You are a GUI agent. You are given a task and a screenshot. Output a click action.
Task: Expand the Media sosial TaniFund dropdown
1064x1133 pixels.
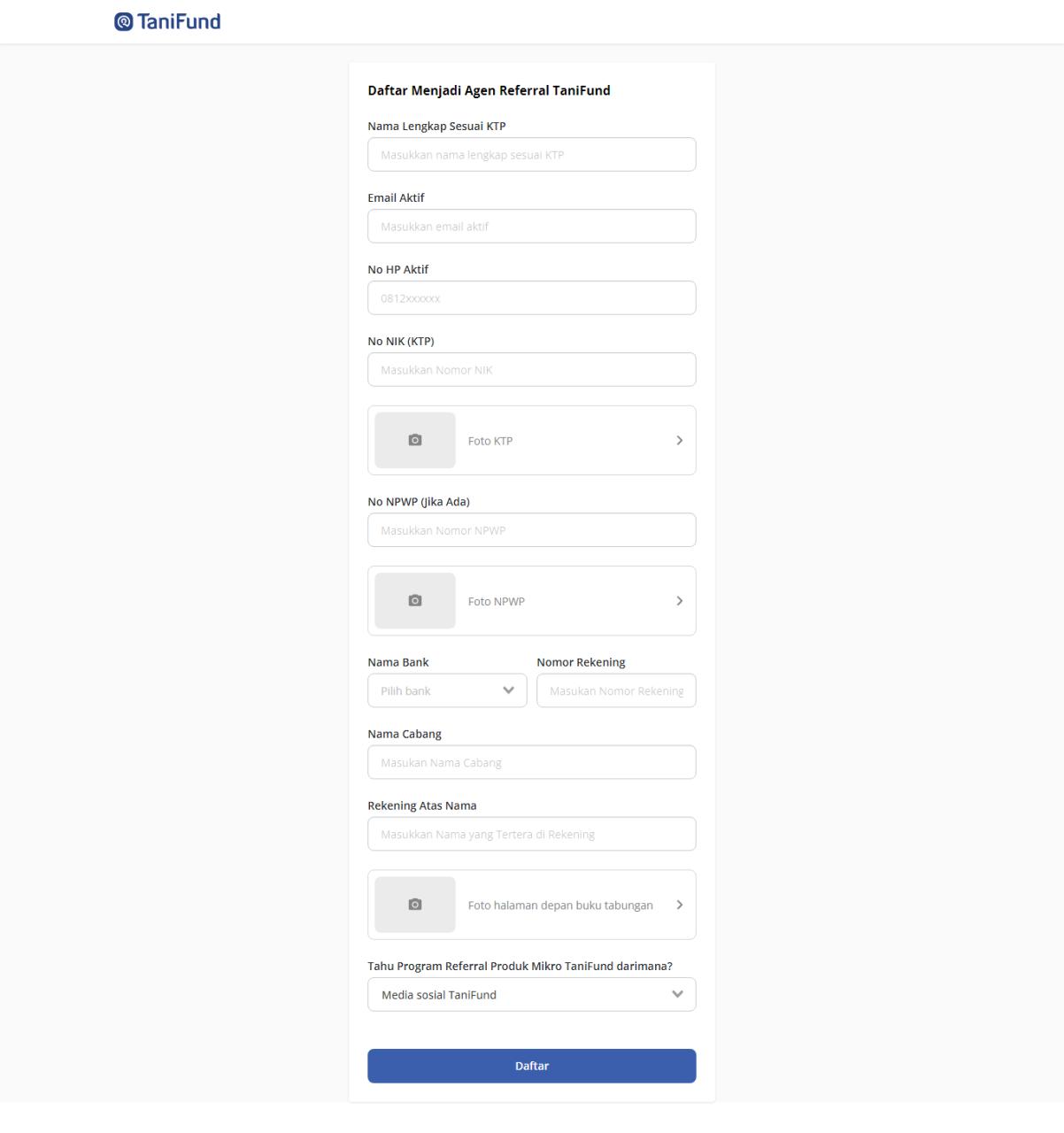coord(531,994)
